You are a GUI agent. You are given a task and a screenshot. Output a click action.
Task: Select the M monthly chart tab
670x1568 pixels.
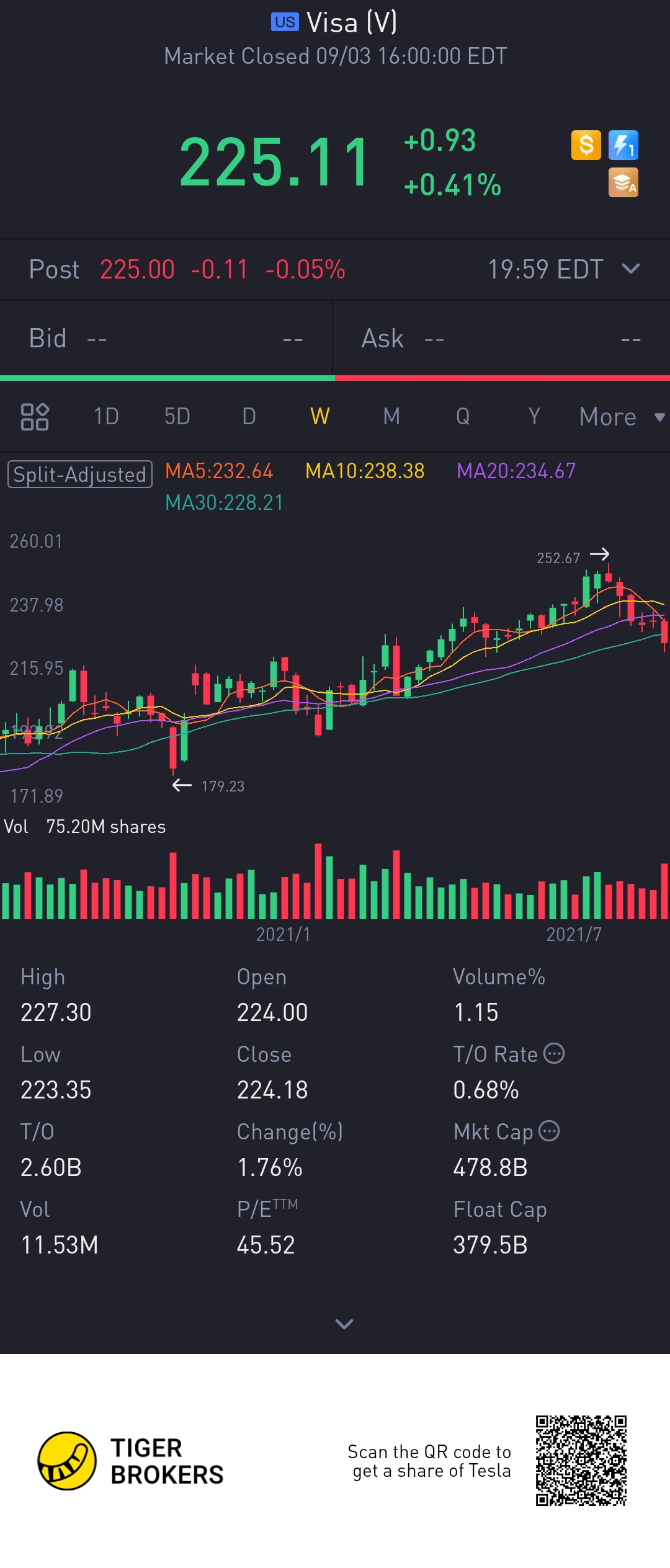click(x=391, y=416)
